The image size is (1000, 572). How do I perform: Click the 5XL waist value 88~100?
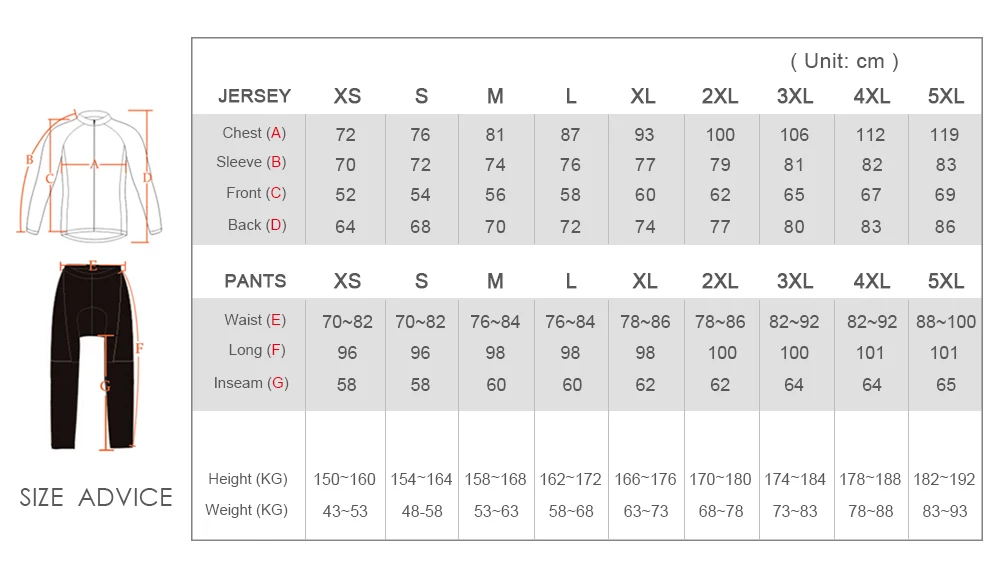tap(945, 322)
